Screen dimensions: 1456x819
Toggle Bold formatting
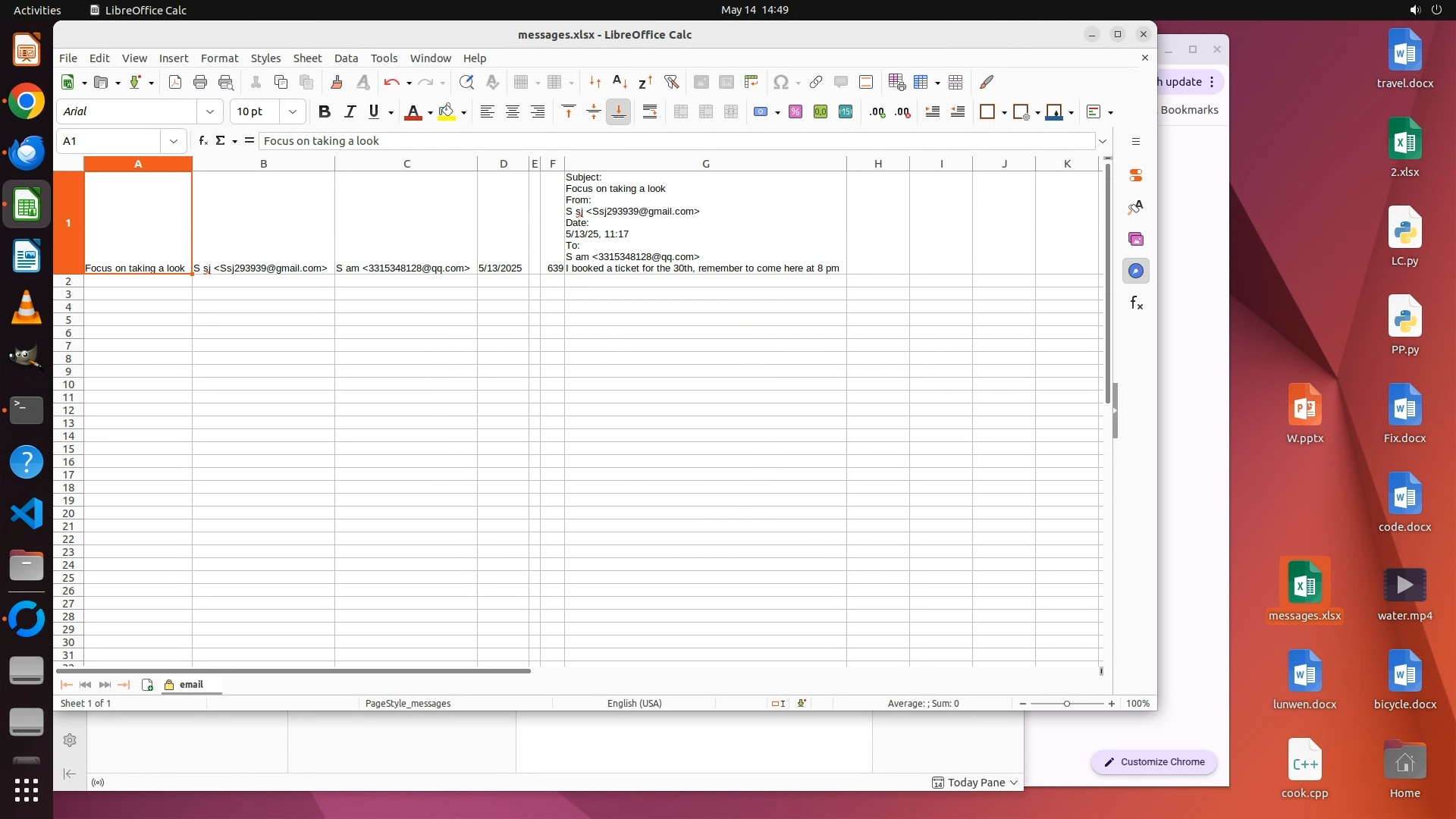coord(325,111)
